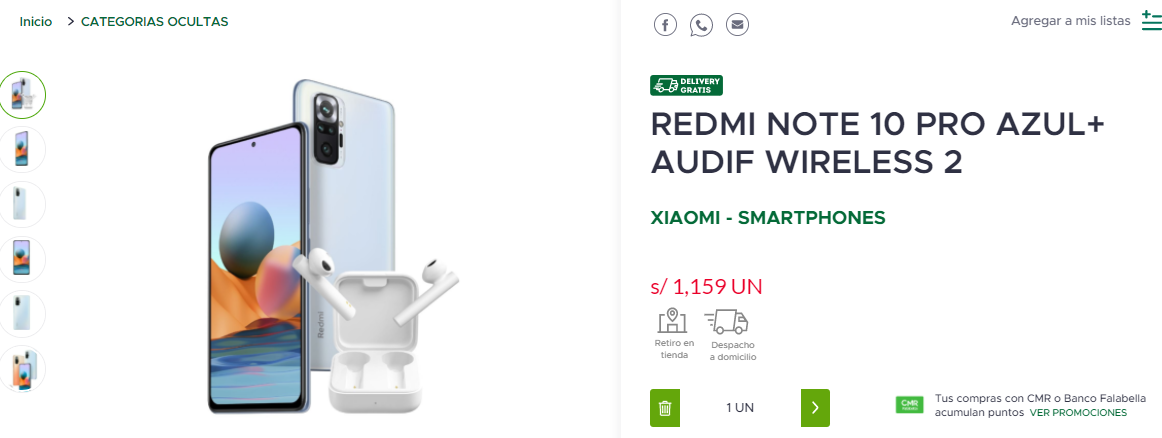Select third thumbnail showing phone back

[22, 204]
